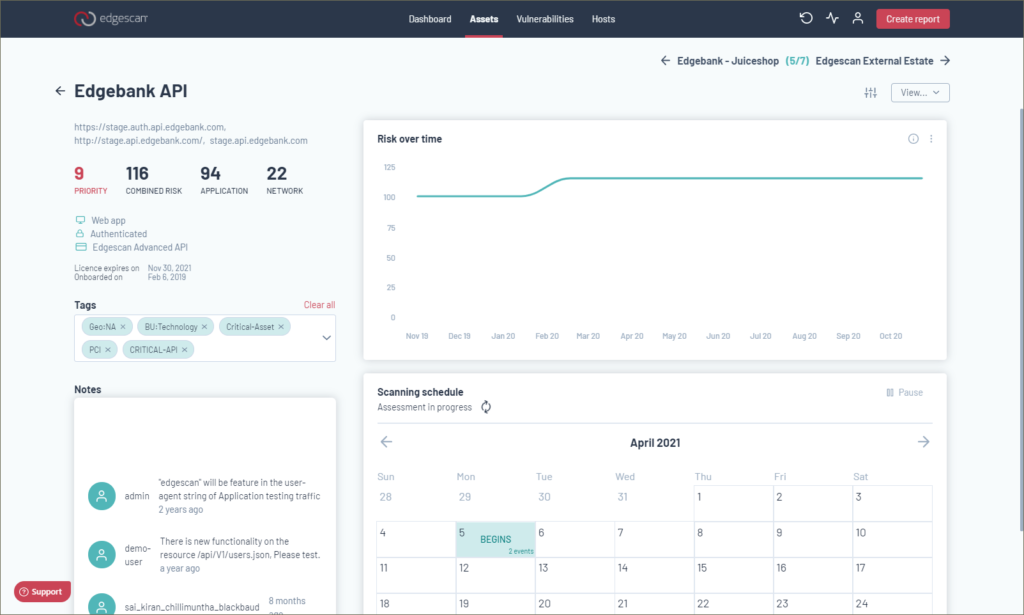
Task: Open the activity pulse icon
Action: pyautogui.click(x=832, y=18)
